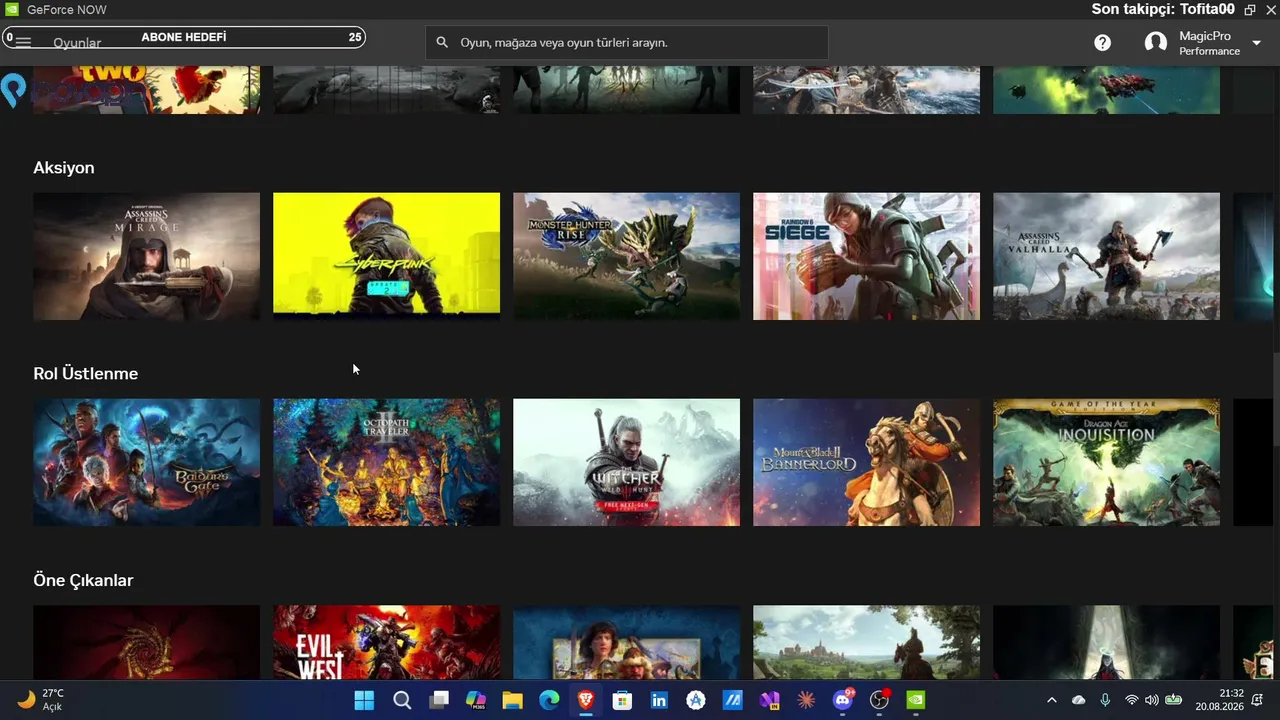Open Rainbow Six Siege game tile
Image resolution: width=1280 pixels, height=720 pixels.
[866, 256]
